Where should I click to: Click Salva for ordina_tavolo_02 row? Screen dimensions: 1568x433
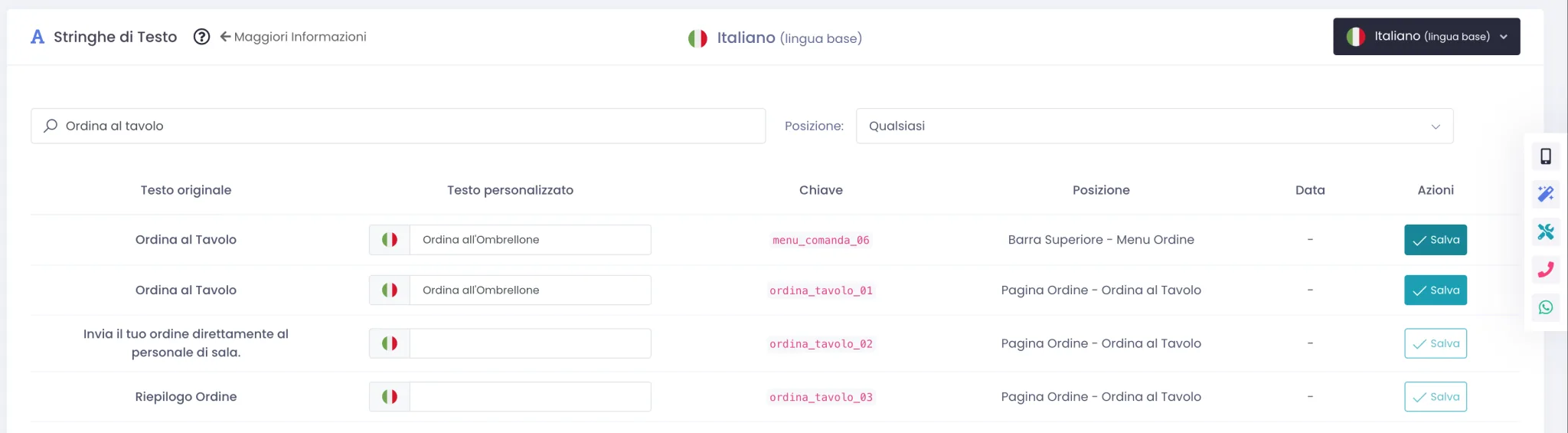1436,343
